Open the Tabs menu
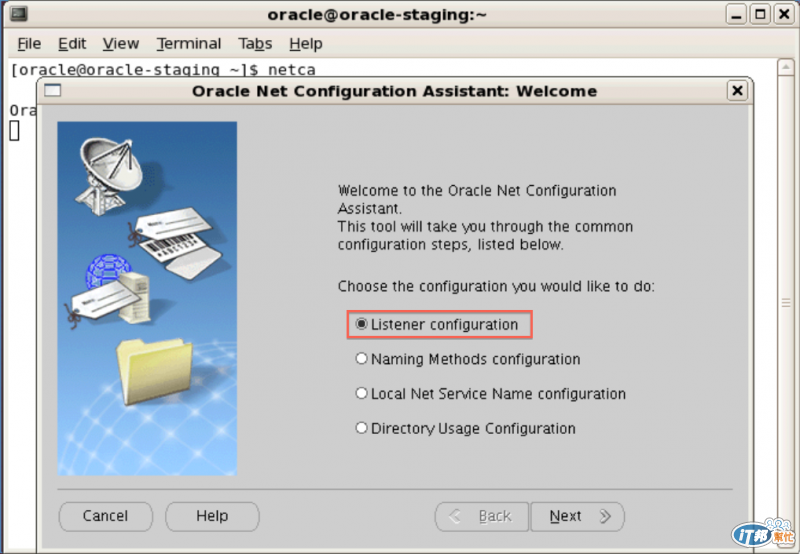The width and height of the screenshot is (800, 554). point(255,44)
